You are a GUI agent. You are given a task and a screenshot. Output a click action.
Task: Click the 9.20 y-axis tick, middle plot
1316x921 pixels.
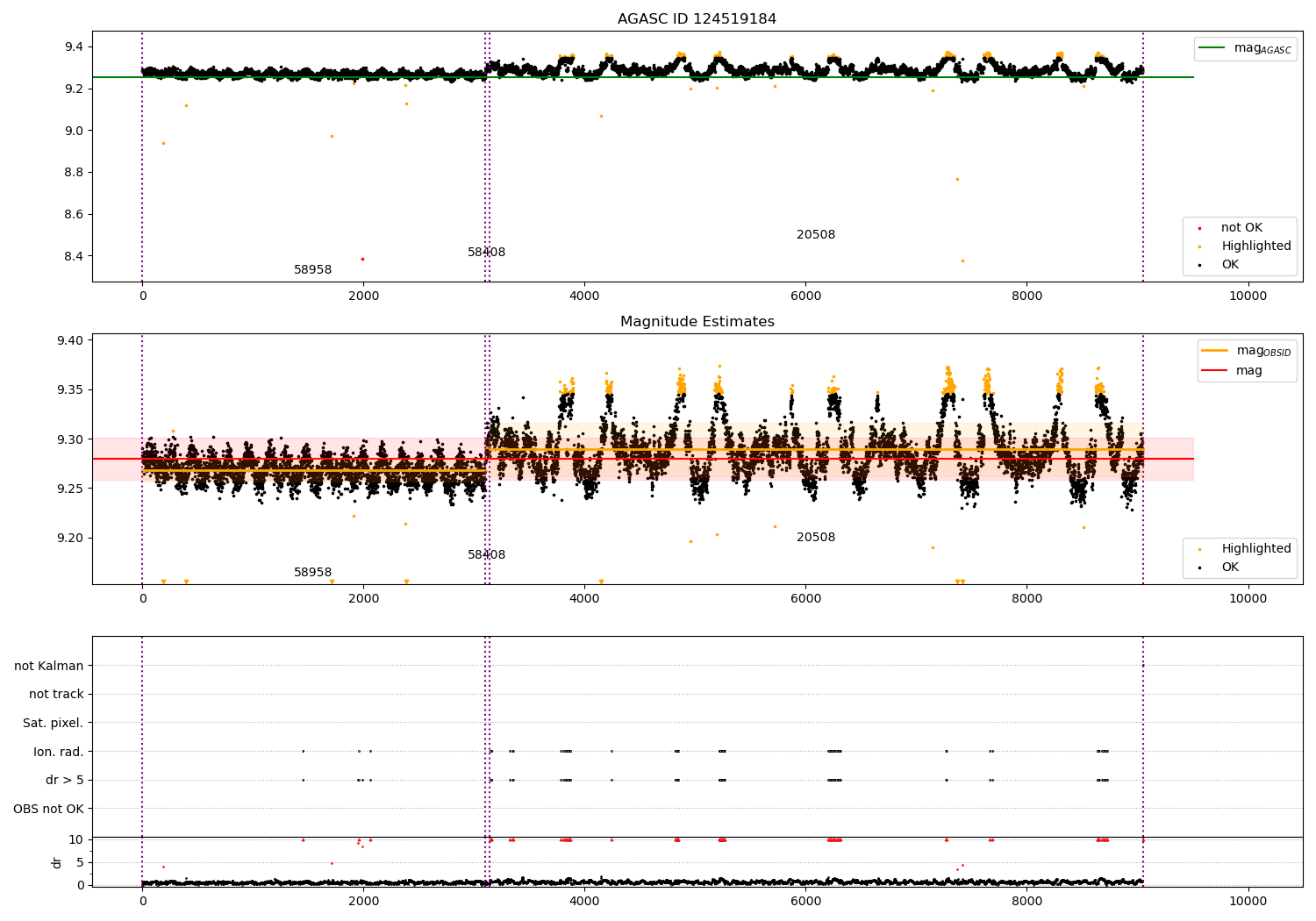(x=68, y=538)
